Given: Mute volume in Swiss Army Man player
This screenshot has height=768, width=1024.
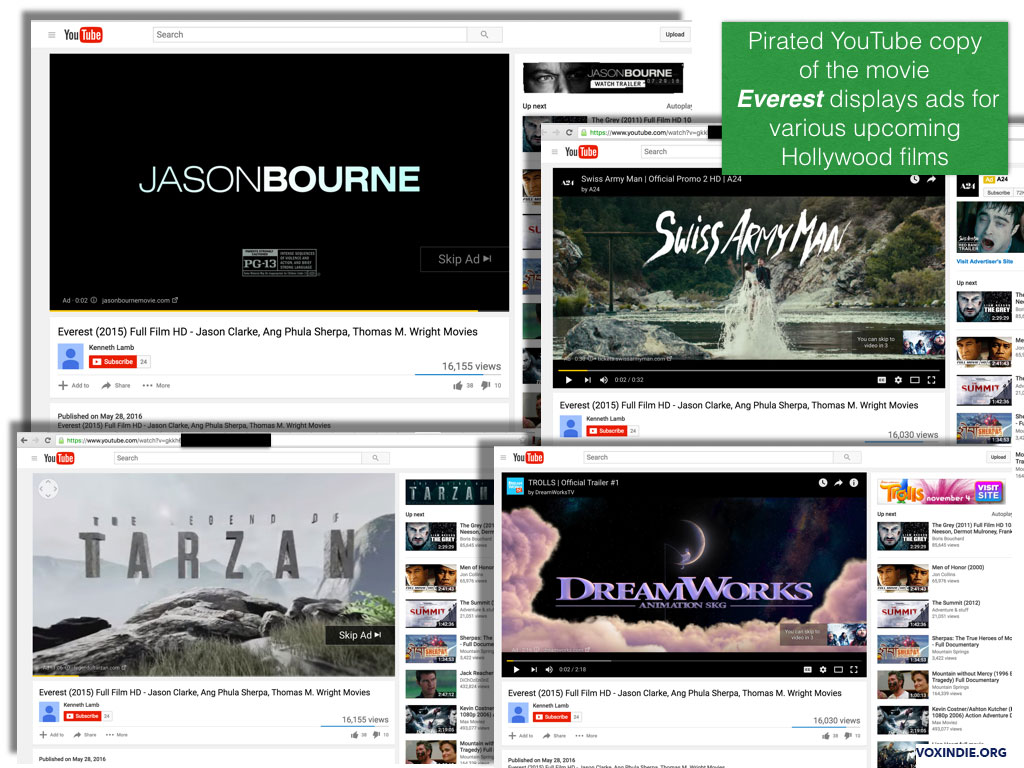Looking at the screenshot, I should click(603, 380).
